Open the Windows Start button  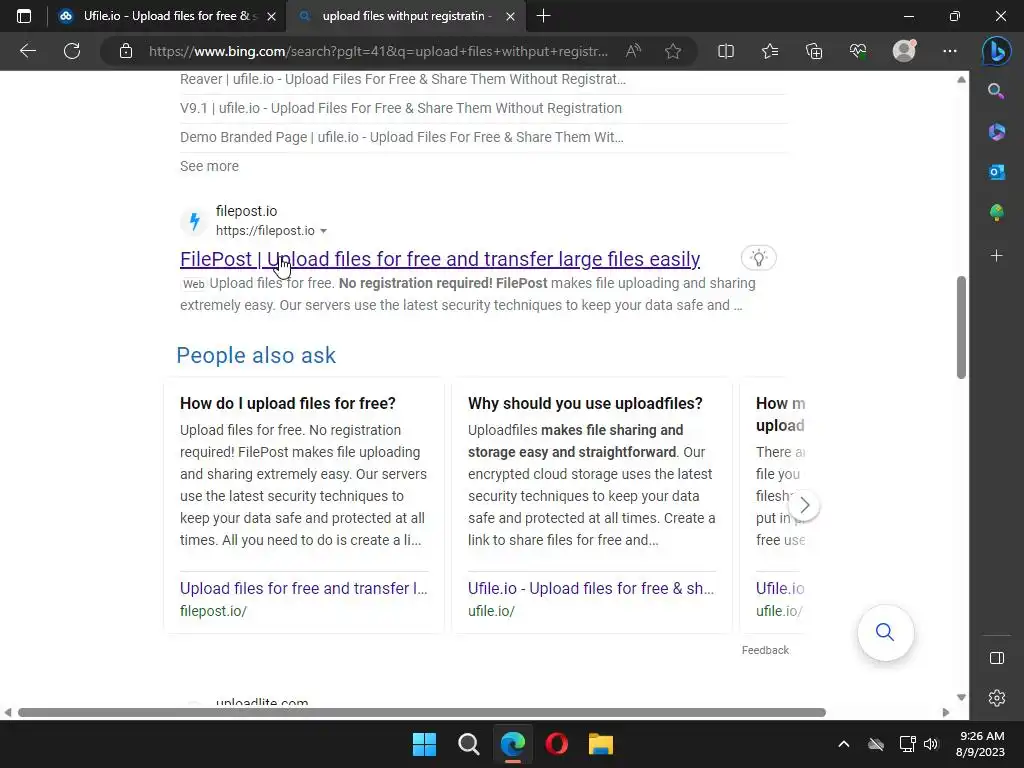click(x=424, y=744)
